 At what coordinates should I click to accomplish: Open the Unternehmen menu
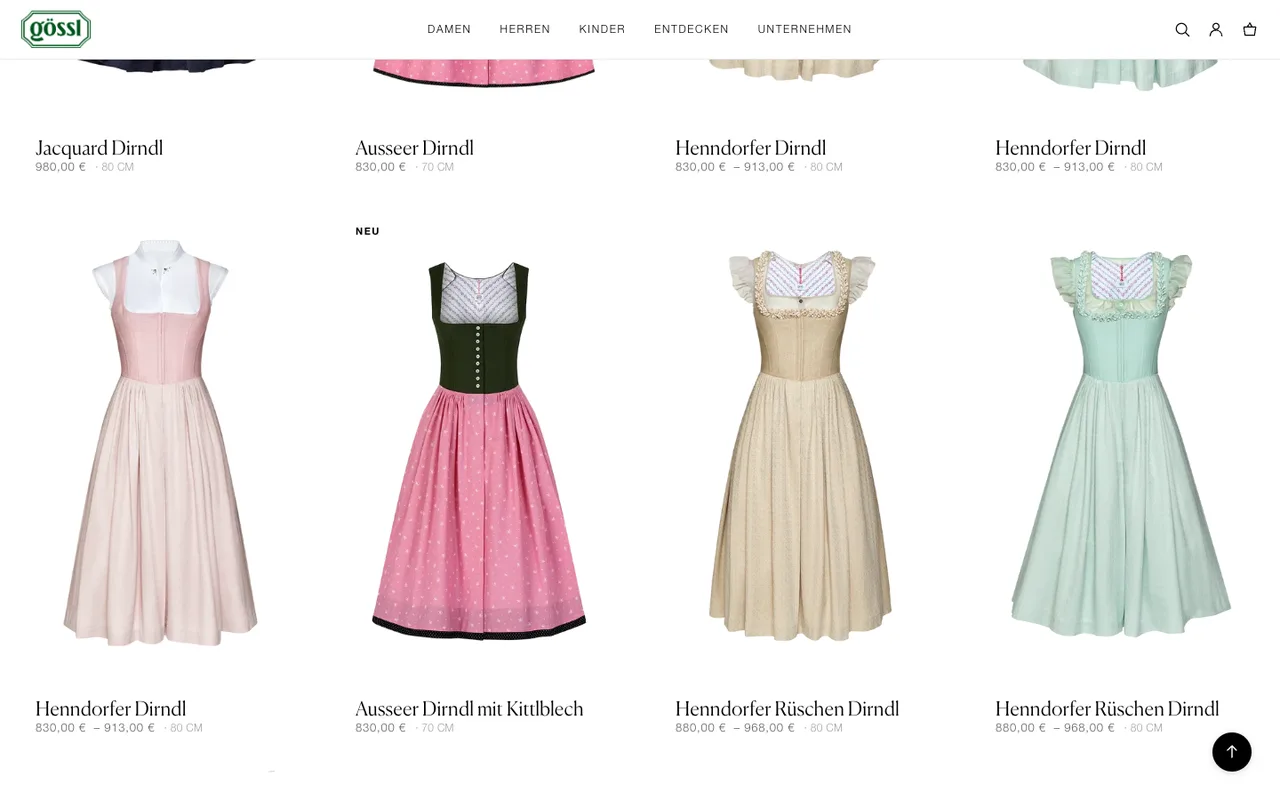click(x=805, y=29)
